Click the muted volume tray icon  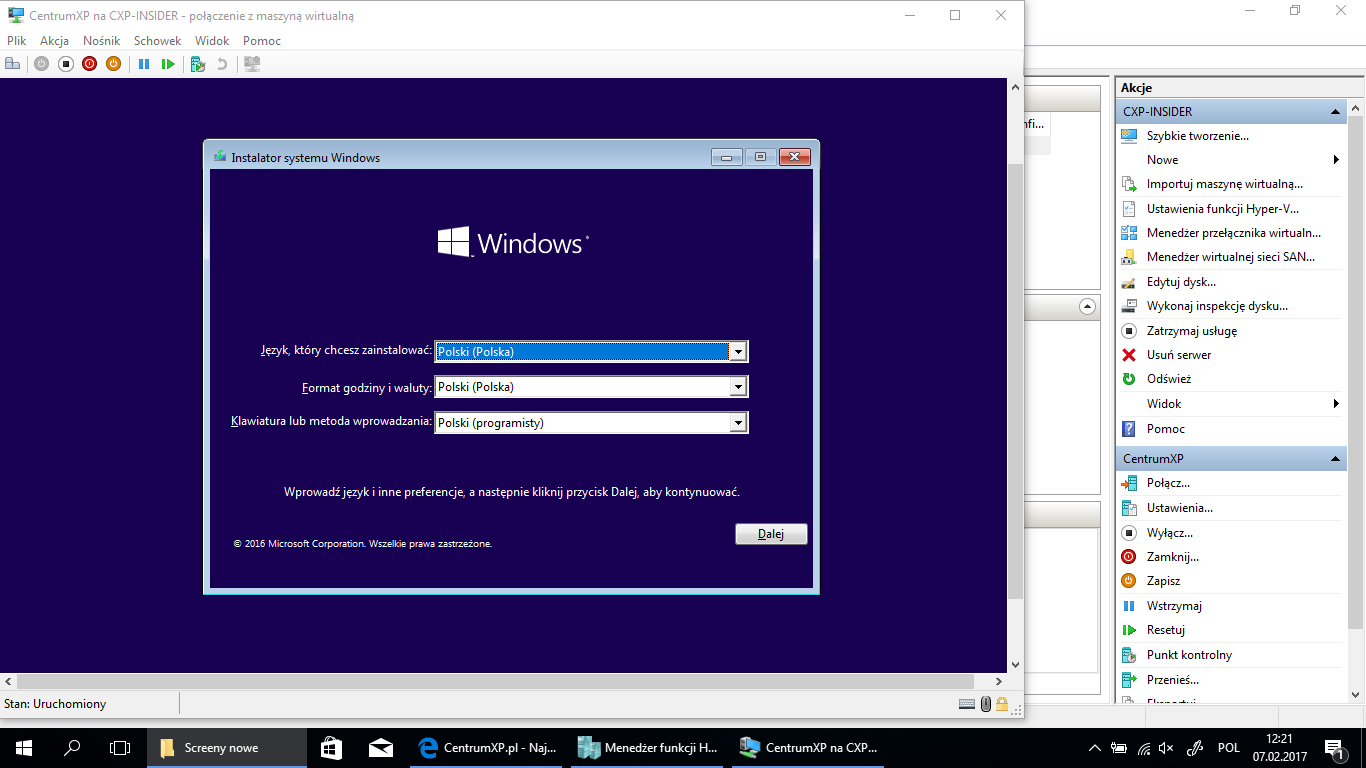tap(1166, 748)
